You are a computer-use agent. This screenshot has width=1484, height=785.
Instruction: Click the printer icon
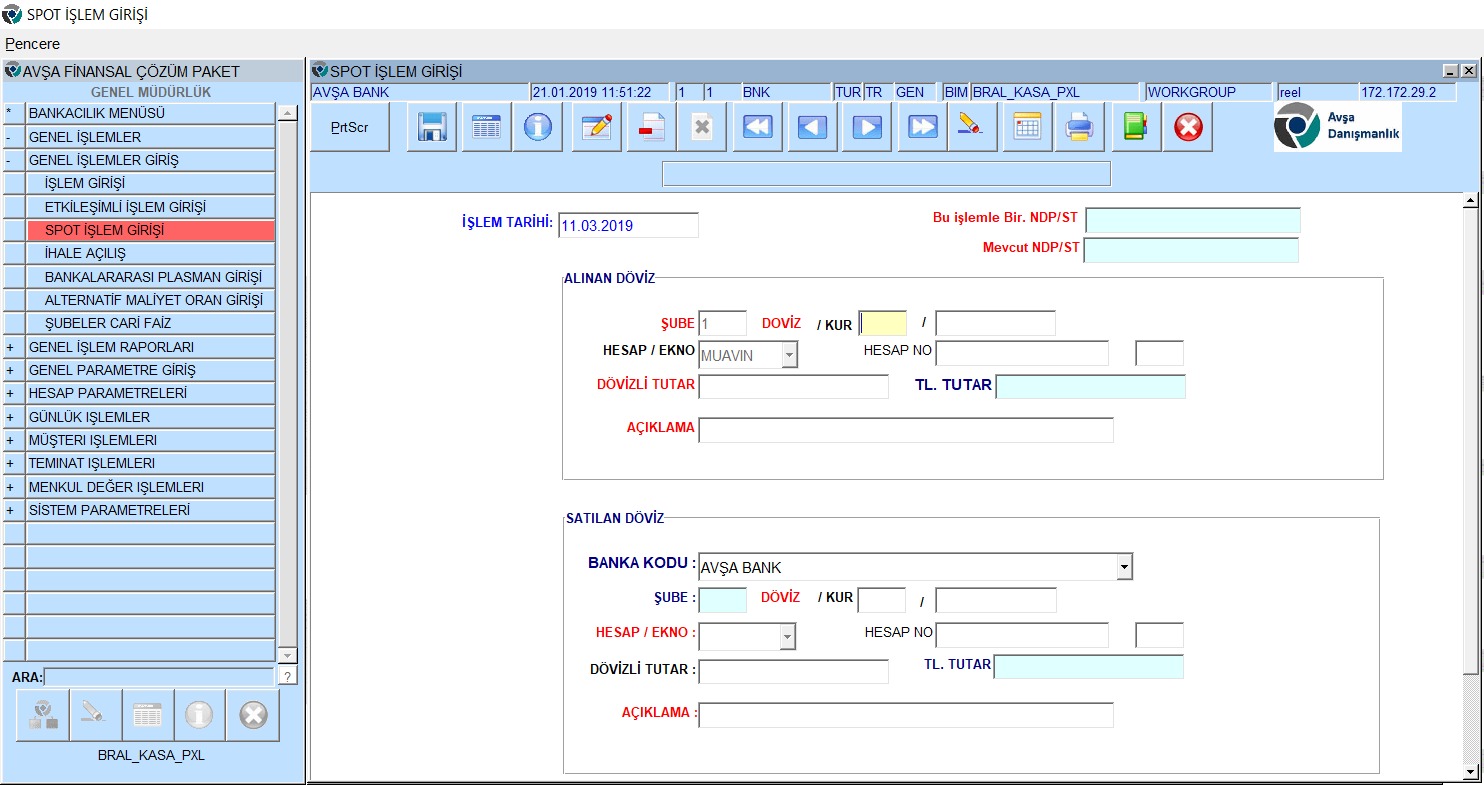click(1079, 127)
